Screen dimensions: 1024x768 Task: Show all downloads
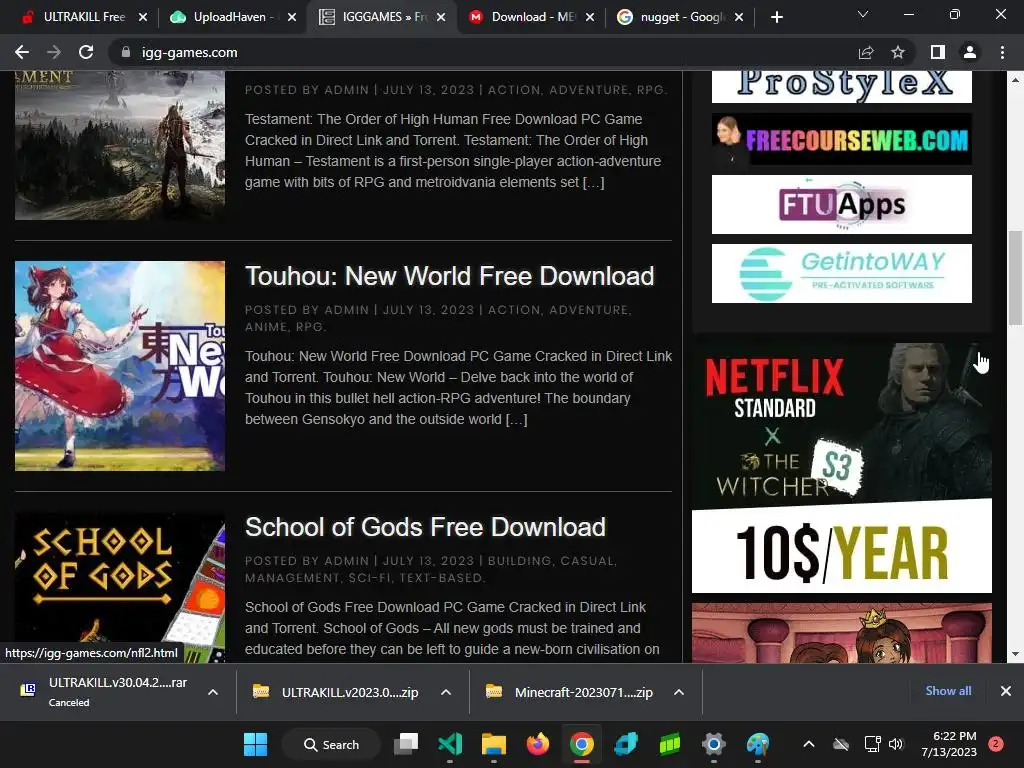click(948, 691)
